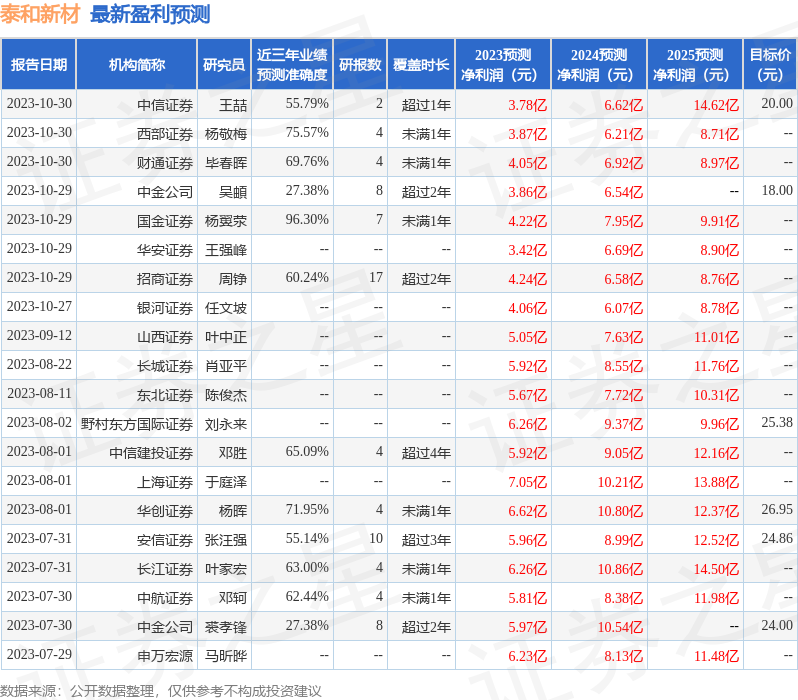
Task: Click the 2024预测净利润 header
Action: pyautogui.click(x=599, y=65)
